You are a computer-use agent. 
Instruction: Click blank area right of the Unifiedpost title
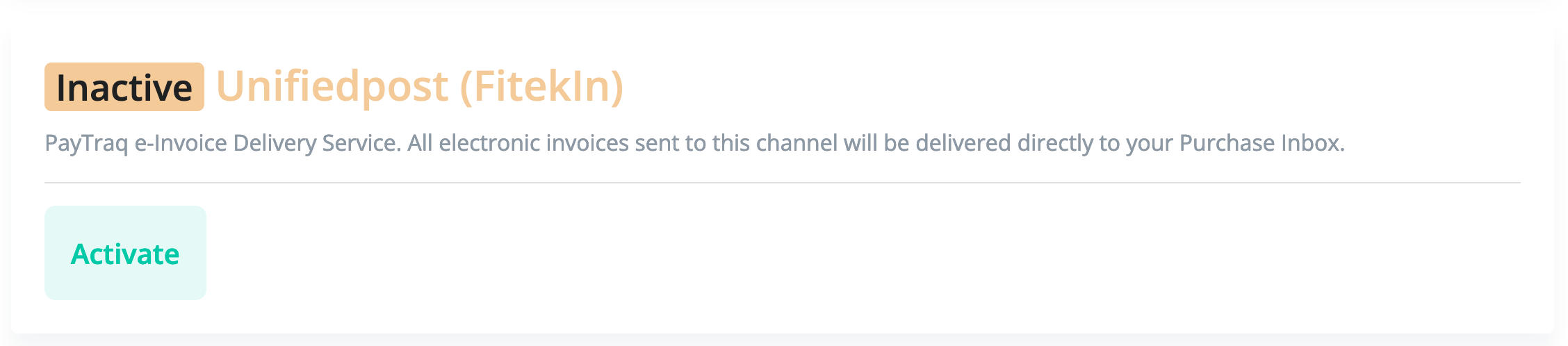tap(1043, 87)
